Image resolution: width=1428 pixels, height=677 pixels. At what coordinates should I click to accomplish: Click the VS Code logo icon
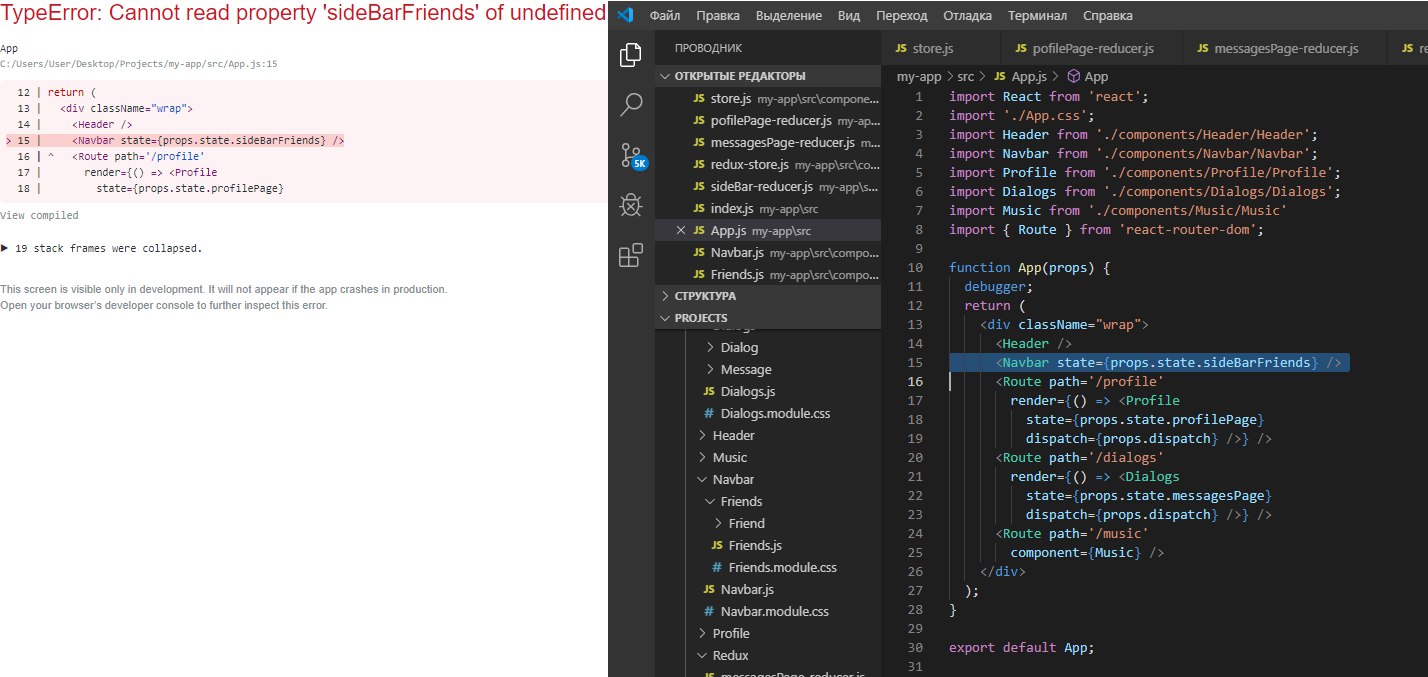pos(625,15)
